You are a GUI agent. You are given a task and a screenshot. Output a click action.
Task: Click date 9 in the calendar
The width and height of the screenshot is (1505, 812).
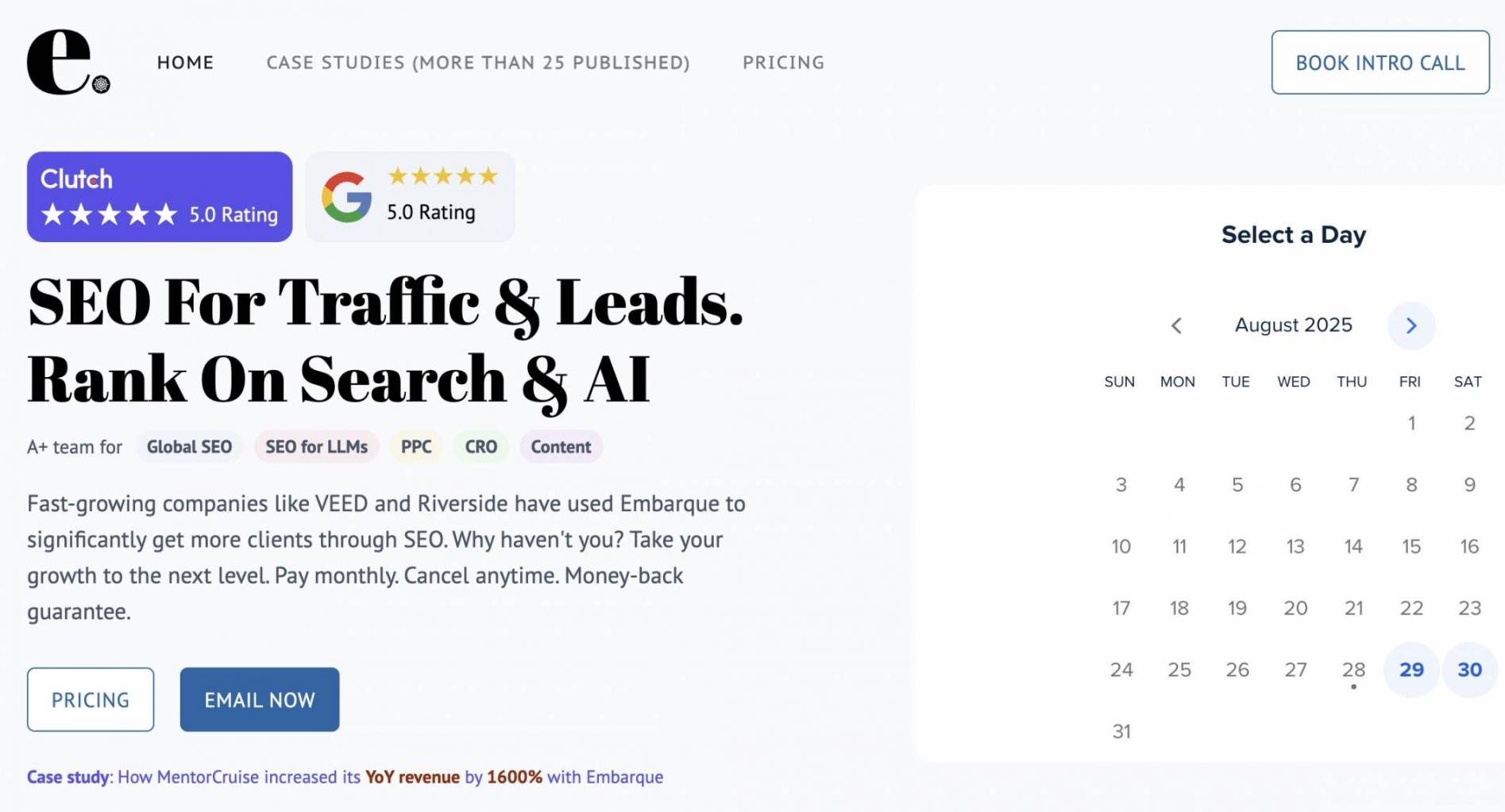coord(1469,485)
